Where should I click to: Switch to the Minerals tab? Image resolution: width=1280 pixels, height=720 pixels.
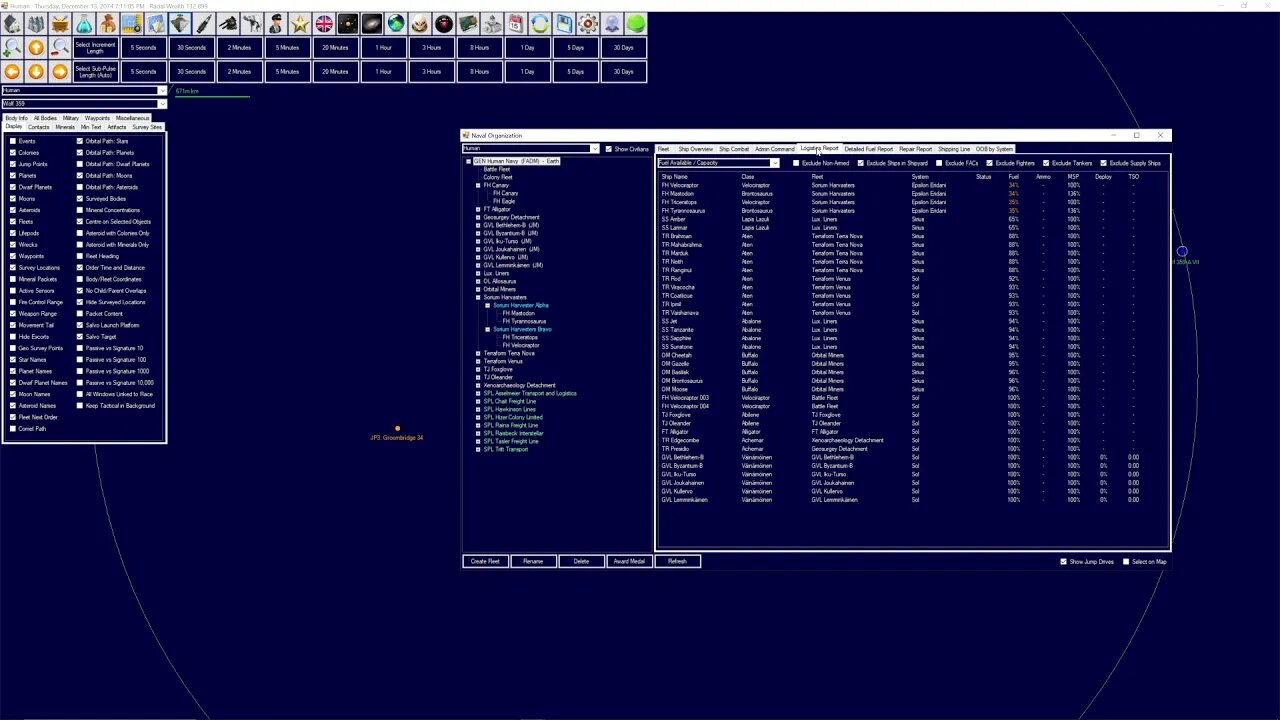point(65,127)
